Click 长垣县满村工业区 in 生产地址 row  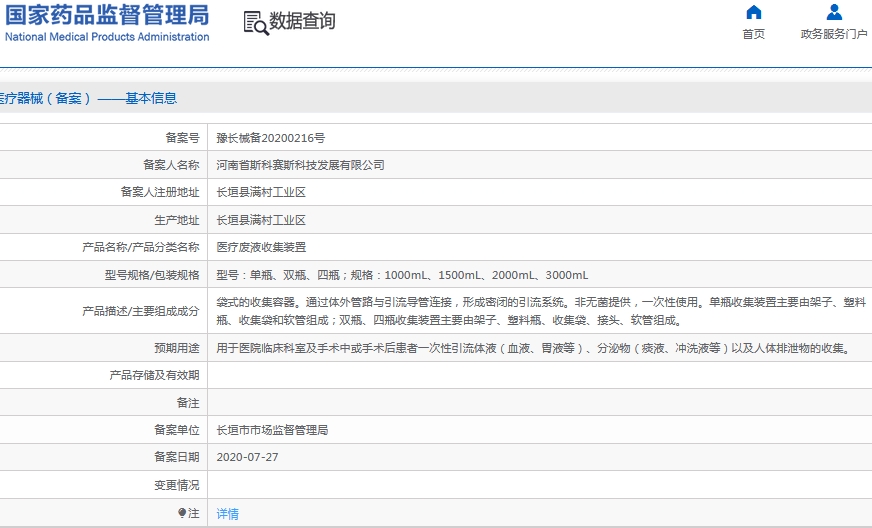click(x=261, y=220)
